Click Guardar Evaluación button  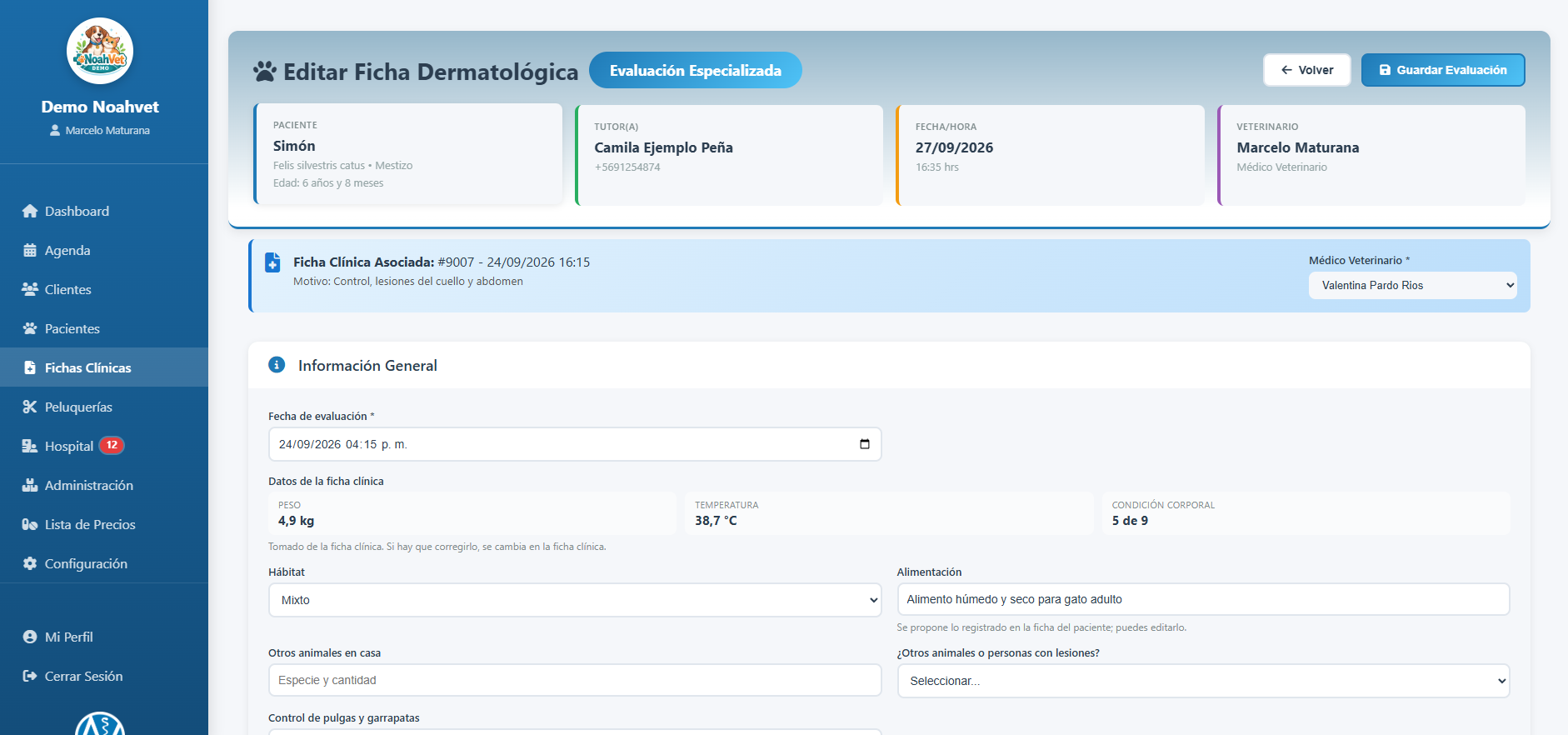pos(1443,70)
